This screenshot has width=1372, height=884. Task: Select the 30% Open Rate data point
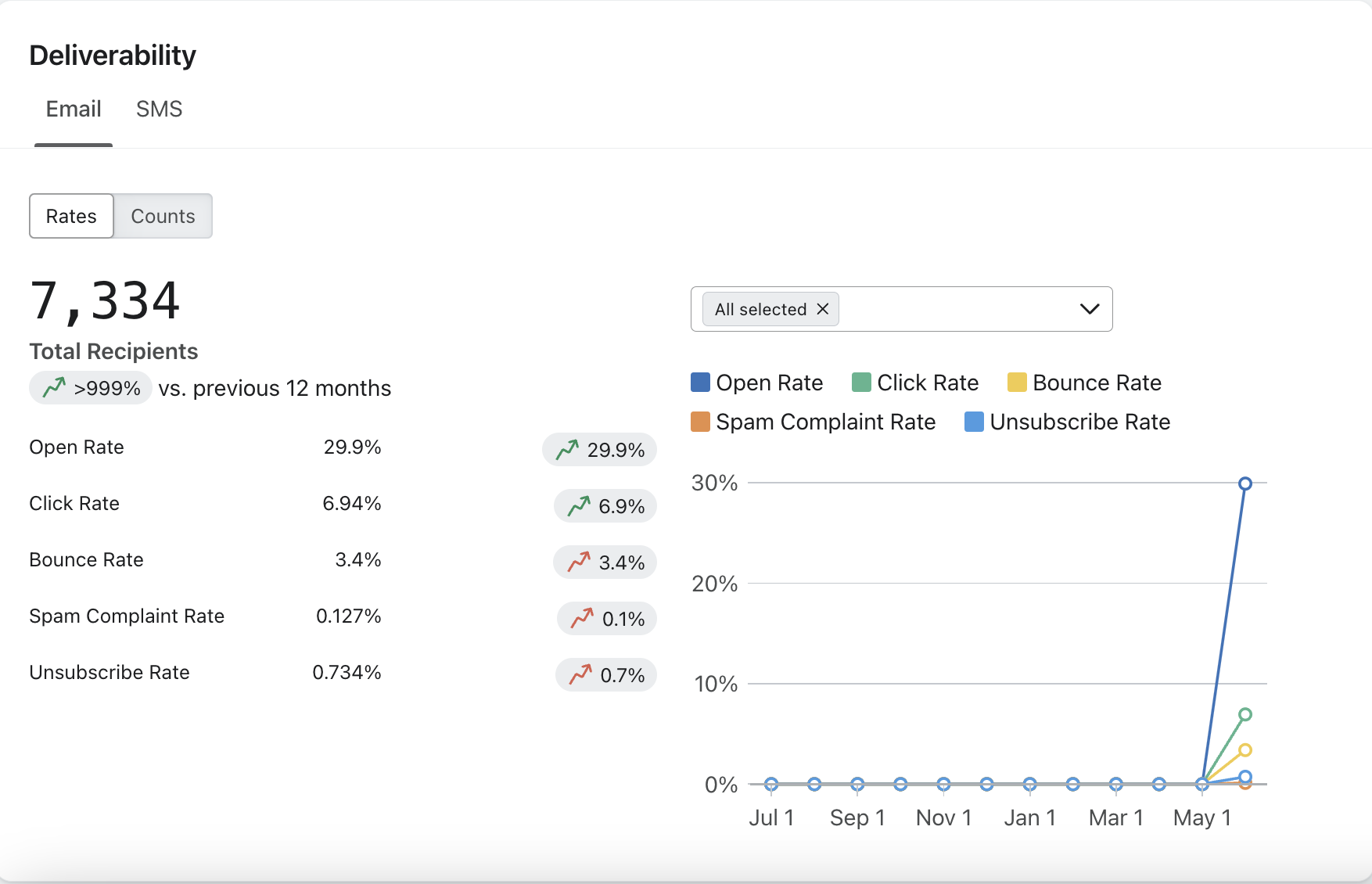pos(1245,483)
